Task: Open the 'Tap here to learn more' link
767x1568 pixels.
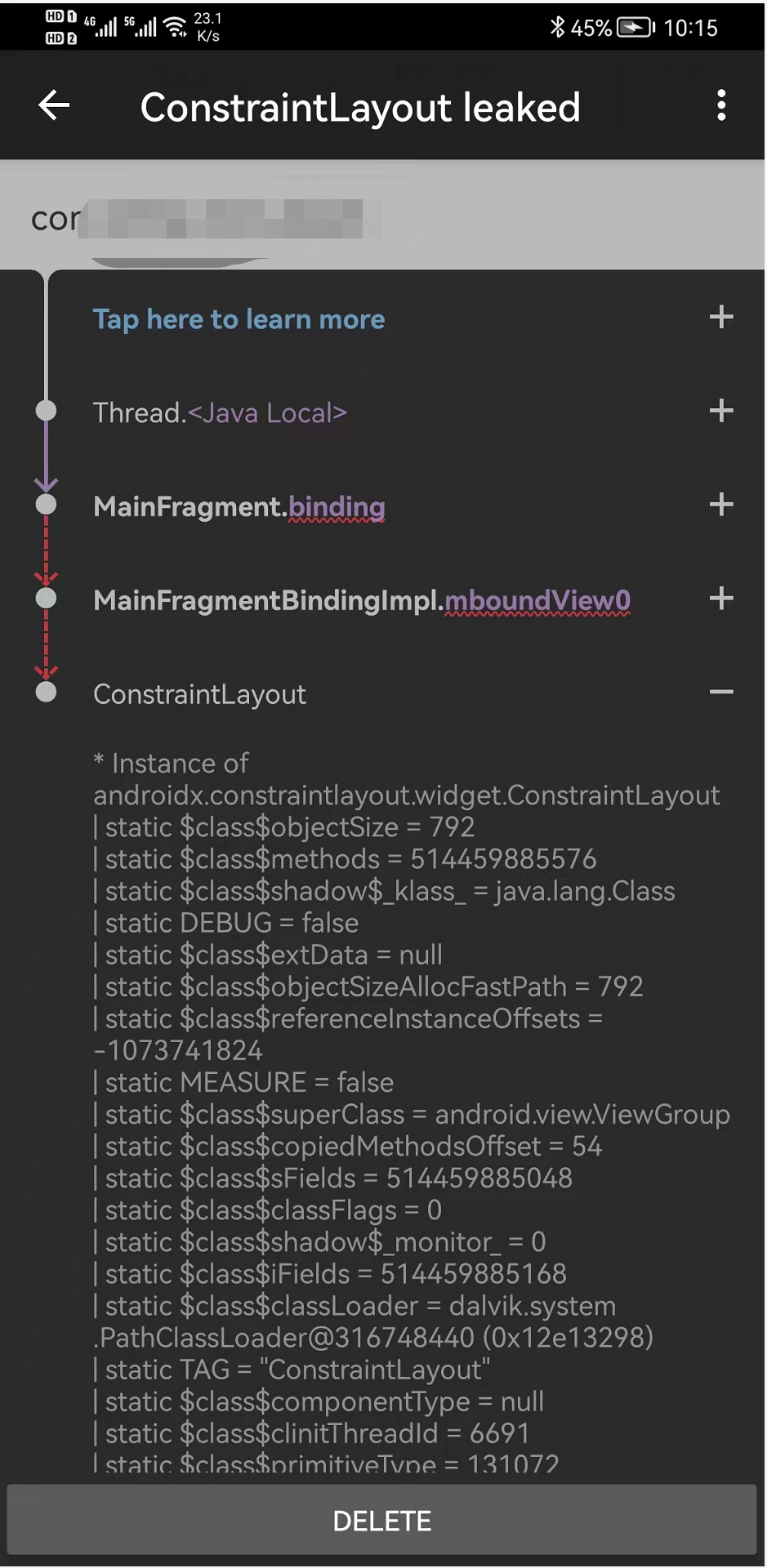Action: (x=239, y=318)
